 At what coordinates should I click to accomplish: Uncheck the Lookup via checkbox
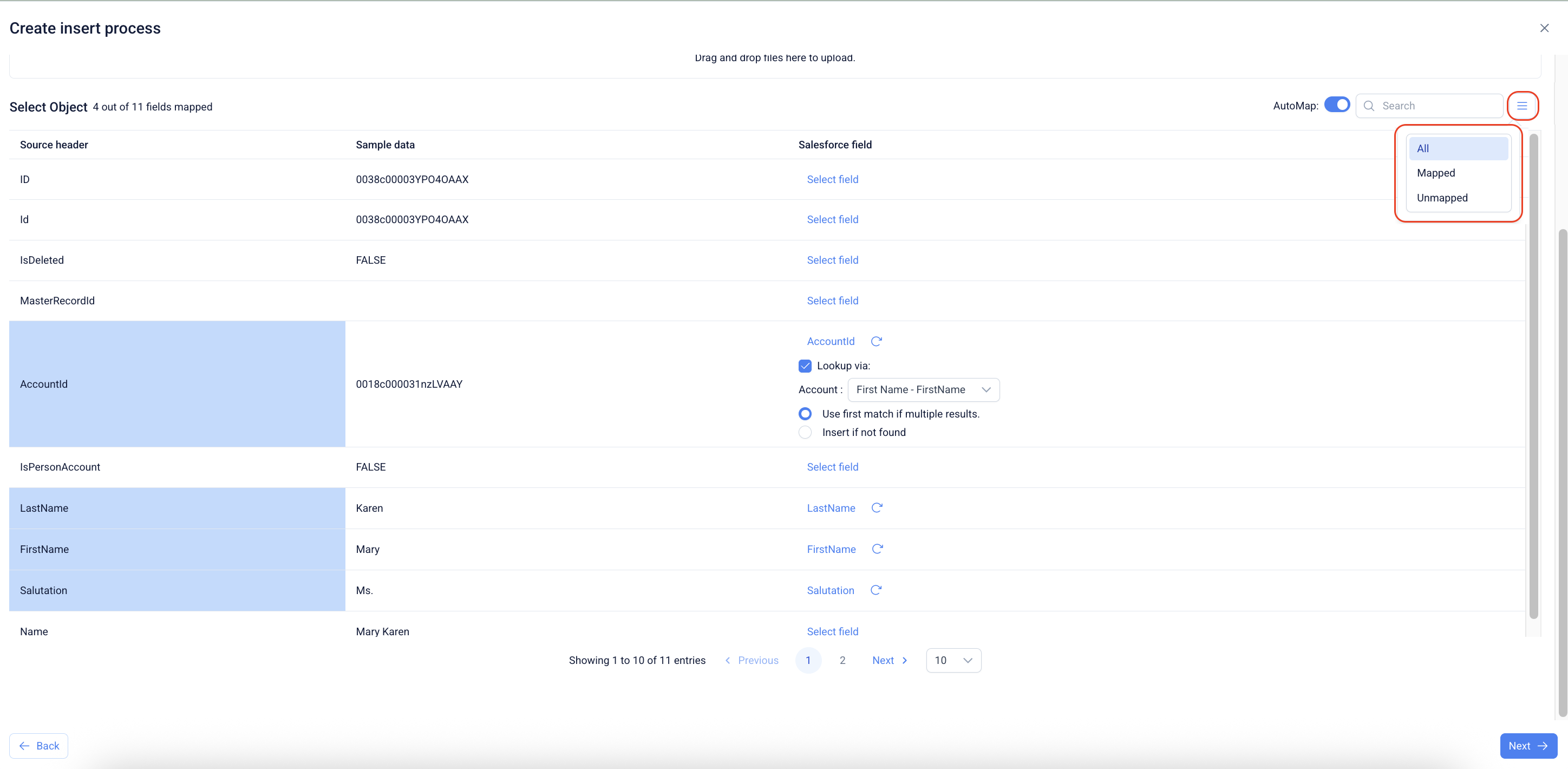[x=805, y=366]
